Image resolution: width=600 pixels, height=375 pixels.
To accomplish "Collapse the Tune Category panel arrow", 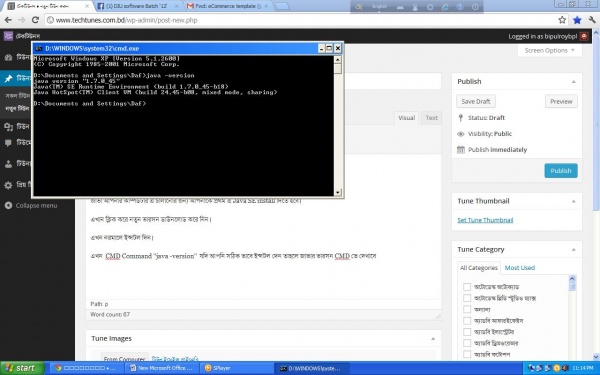I will (573, 249).
